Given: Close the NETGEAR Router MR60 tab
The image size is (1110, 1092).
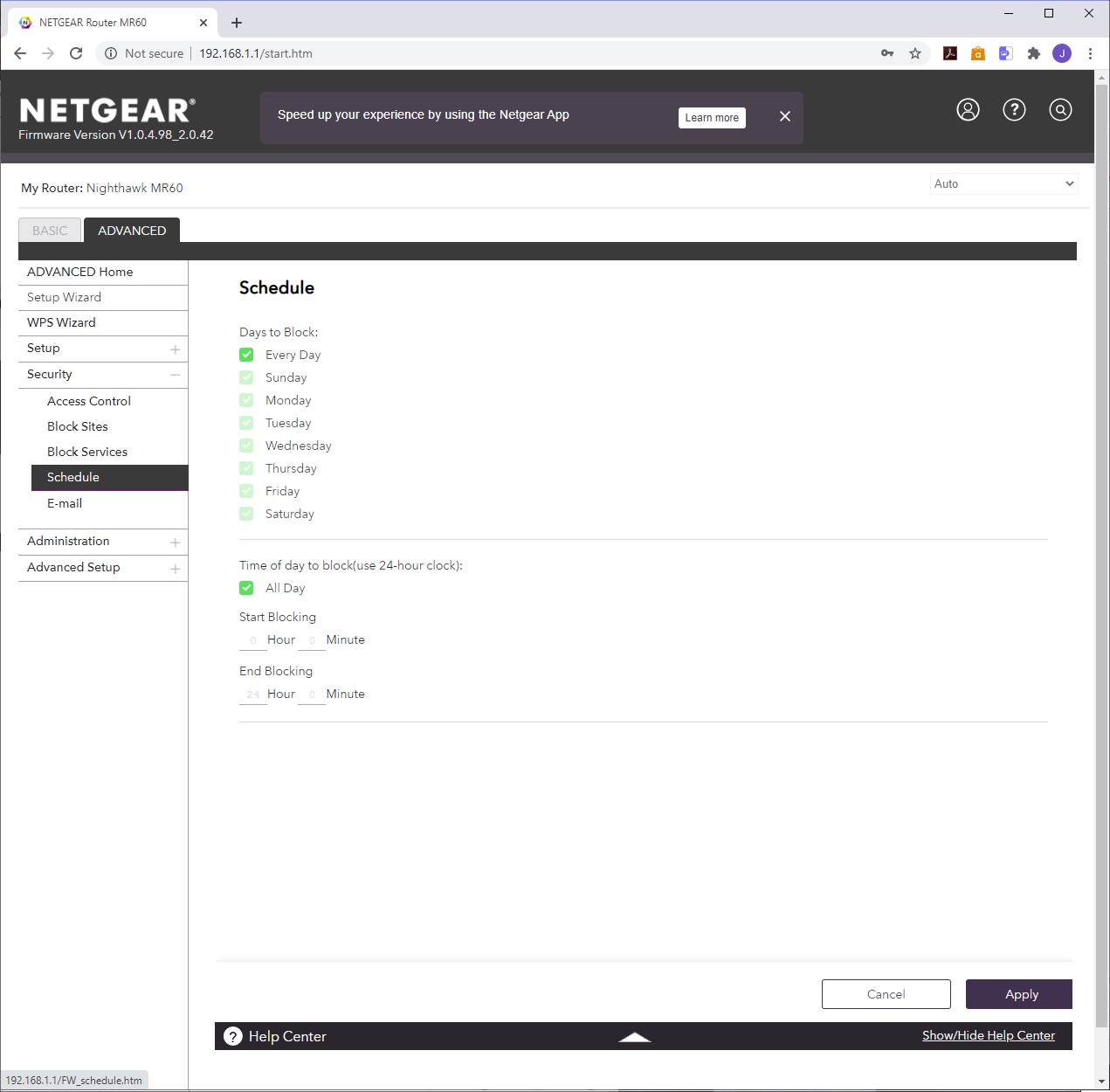Looking at the screenshot, I should (x=203, y=23).
